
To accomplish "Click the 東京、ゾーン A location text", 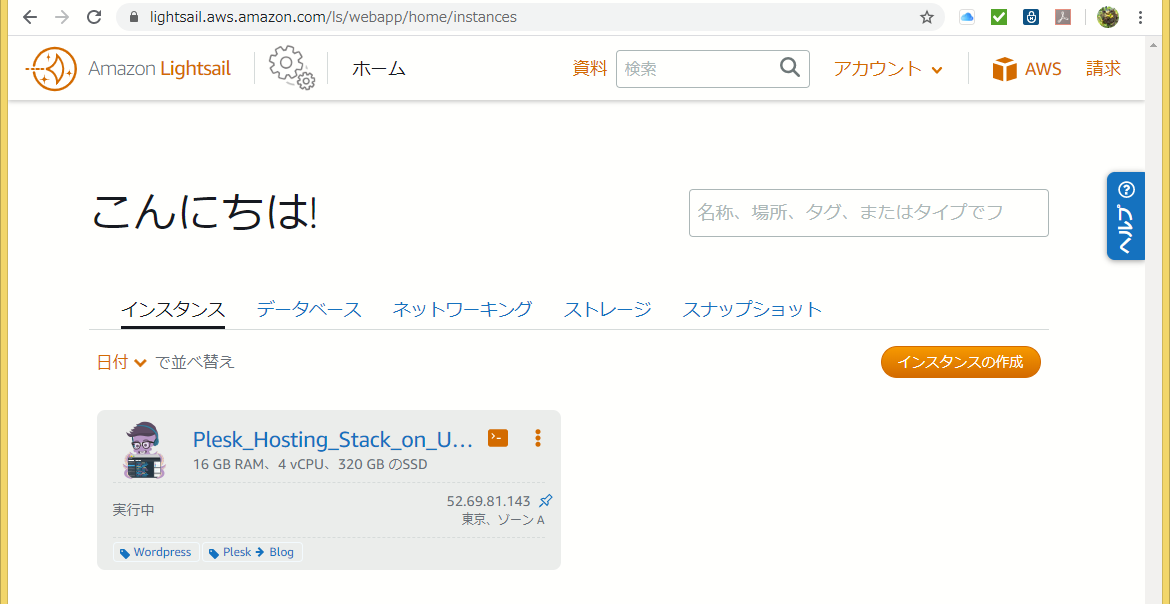I will pyautogui.click(x=503, y=520).
